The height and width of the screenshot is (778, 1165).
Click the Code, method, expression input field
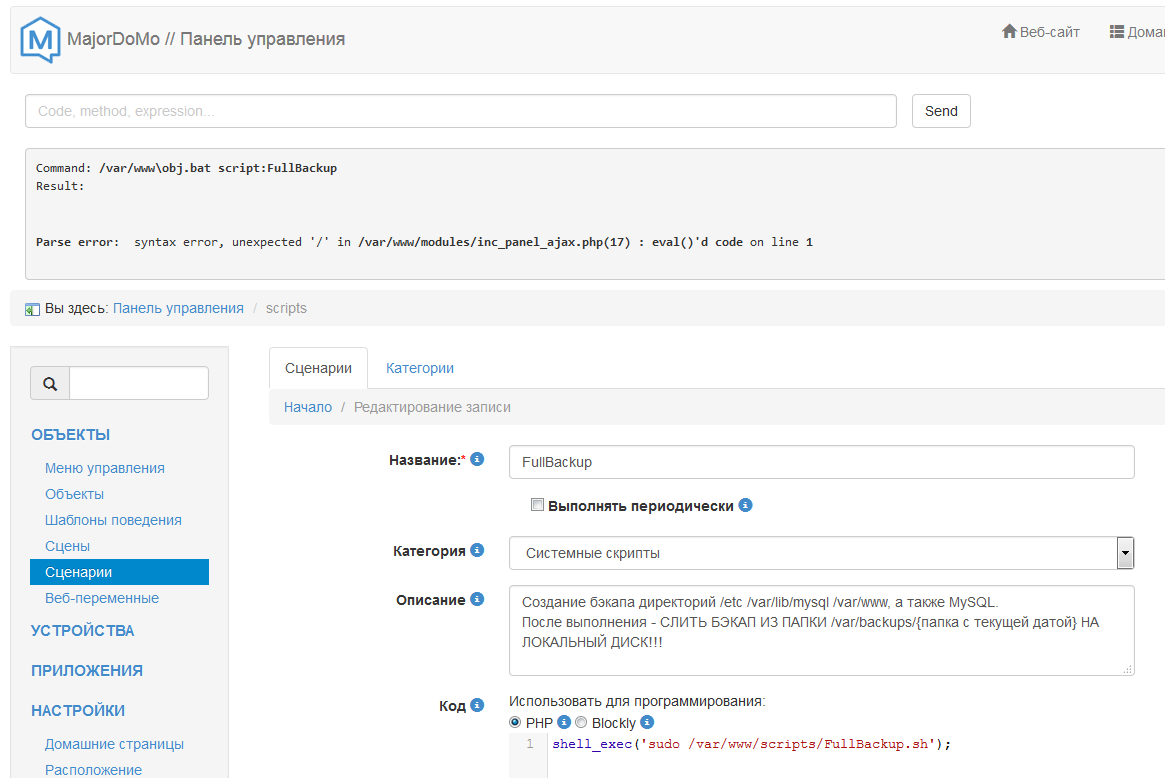tap(460, 111)
